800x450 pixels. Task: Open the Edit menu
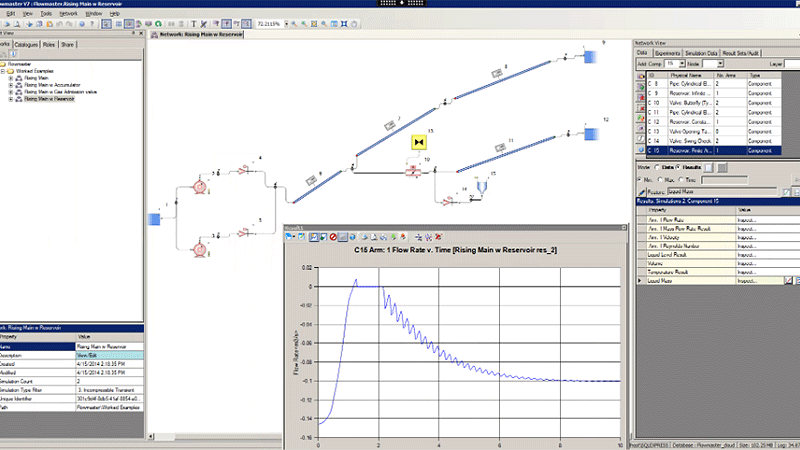click(x=11, y=13)
